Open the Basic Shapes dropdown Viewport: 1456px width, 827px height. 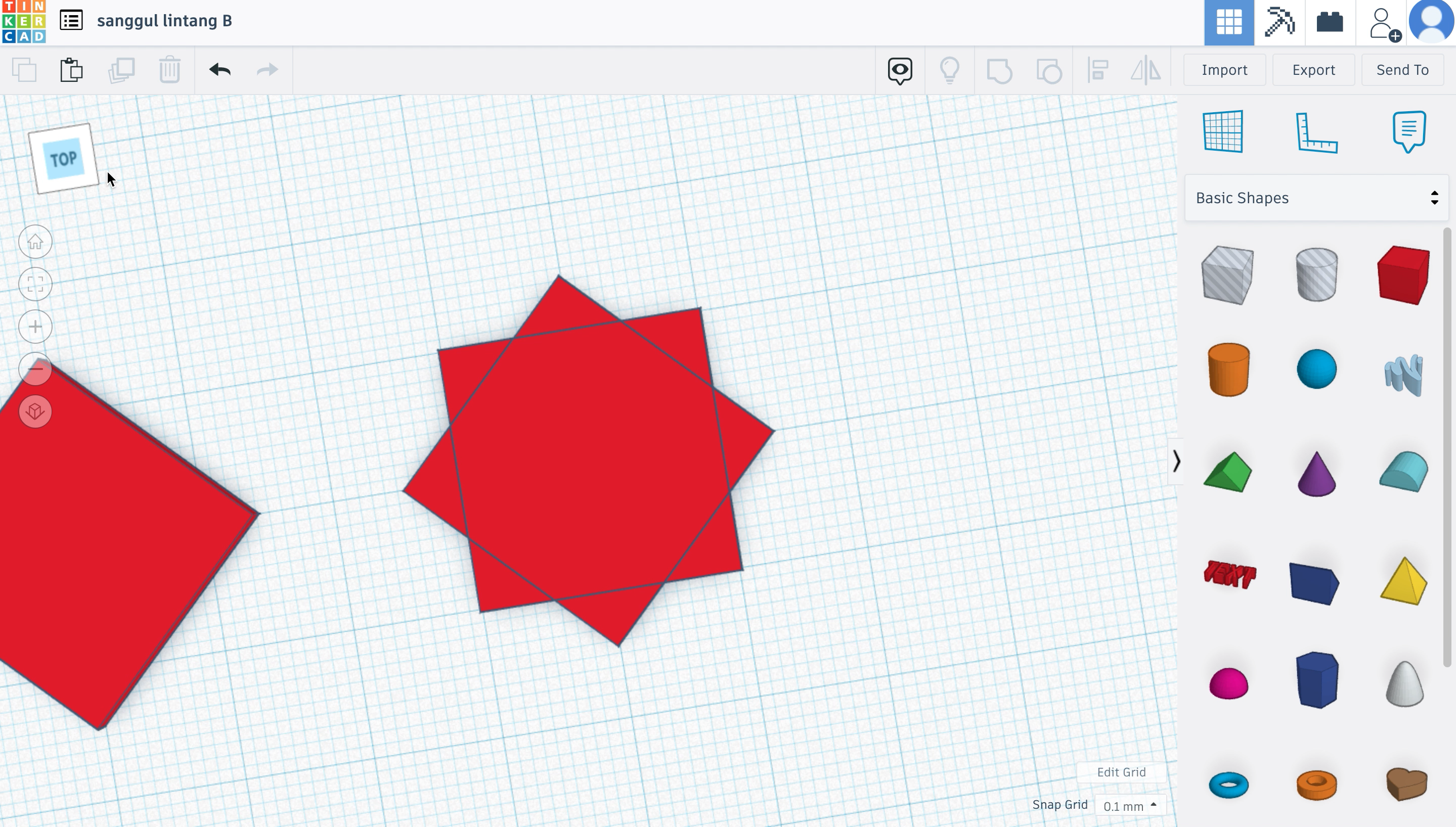point(1316,198)
